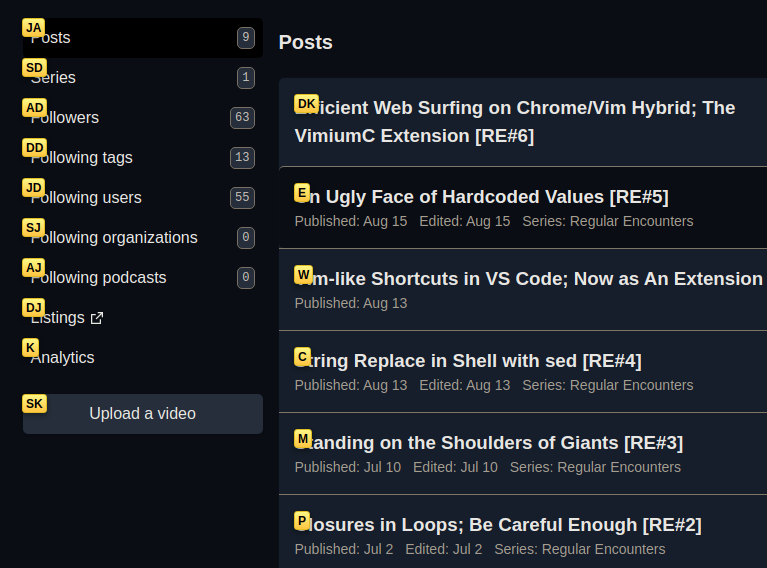Go to Followers in sidebar

[x=143, y=117]
